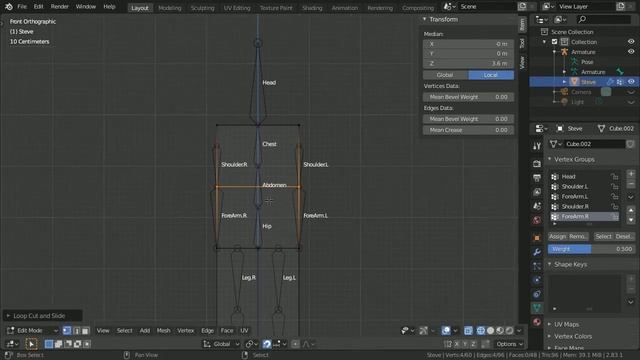Expand the Vertex Colors panel

[x=550, y=336]
